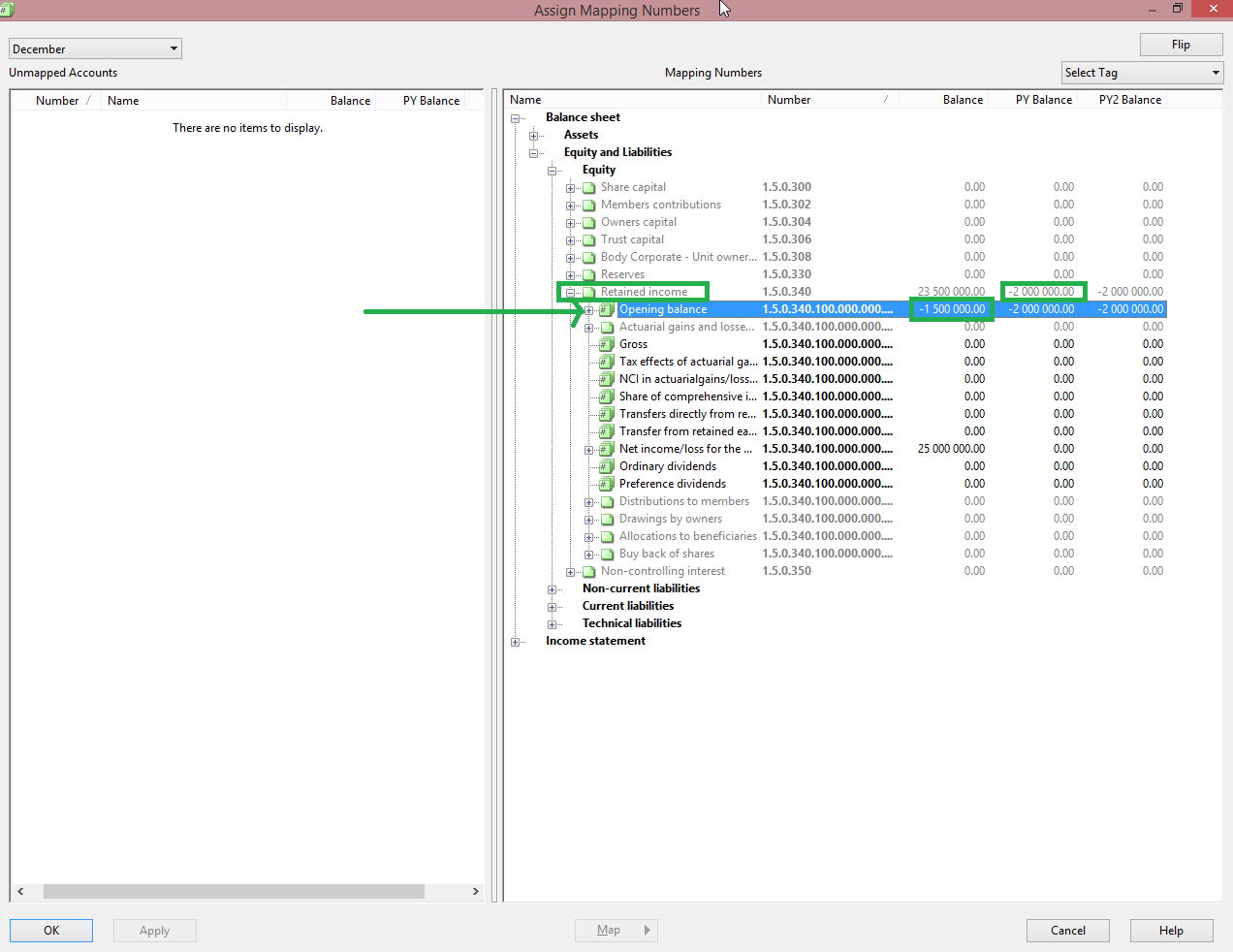The image size is (1233, 952).
Task: Expand Non-current liabilities node
Action: [x=553, y=589]
